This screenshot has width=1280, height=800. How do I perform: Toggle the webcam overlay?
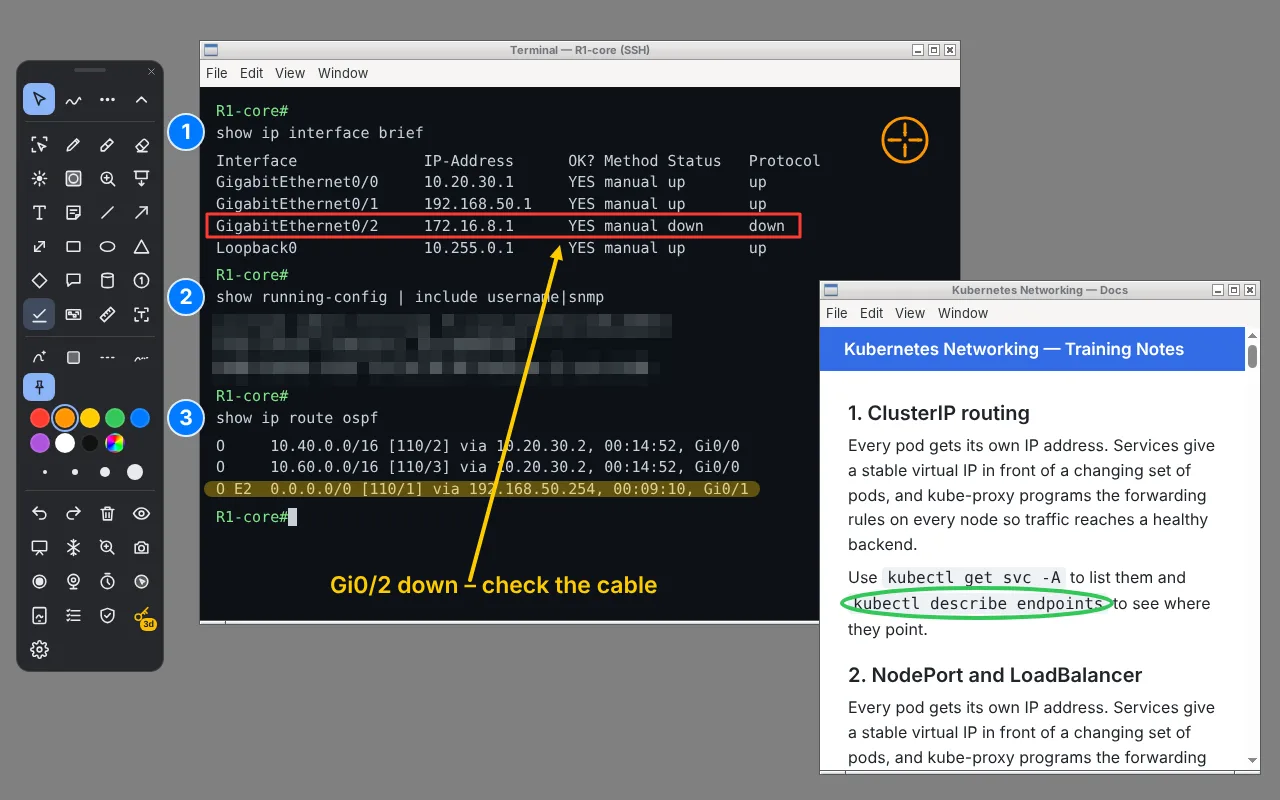coord(73,581)
